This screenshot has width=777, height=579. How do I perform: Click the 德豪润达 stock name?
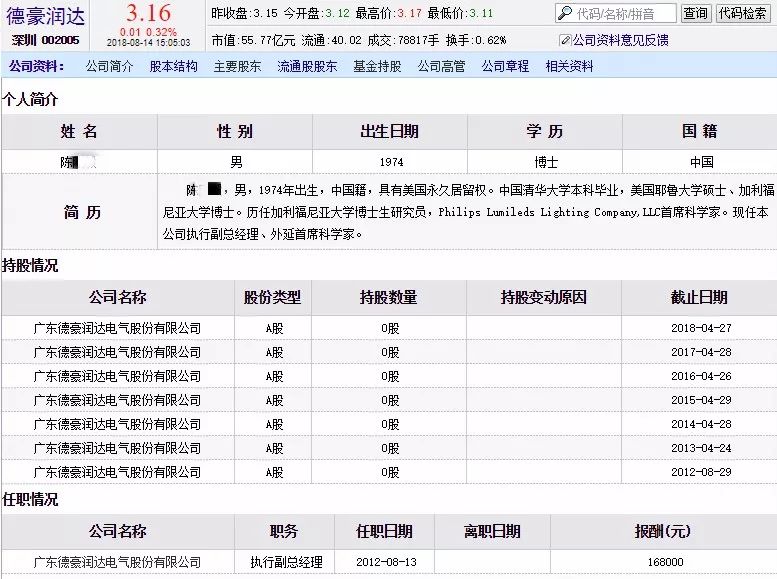[46, 16]
